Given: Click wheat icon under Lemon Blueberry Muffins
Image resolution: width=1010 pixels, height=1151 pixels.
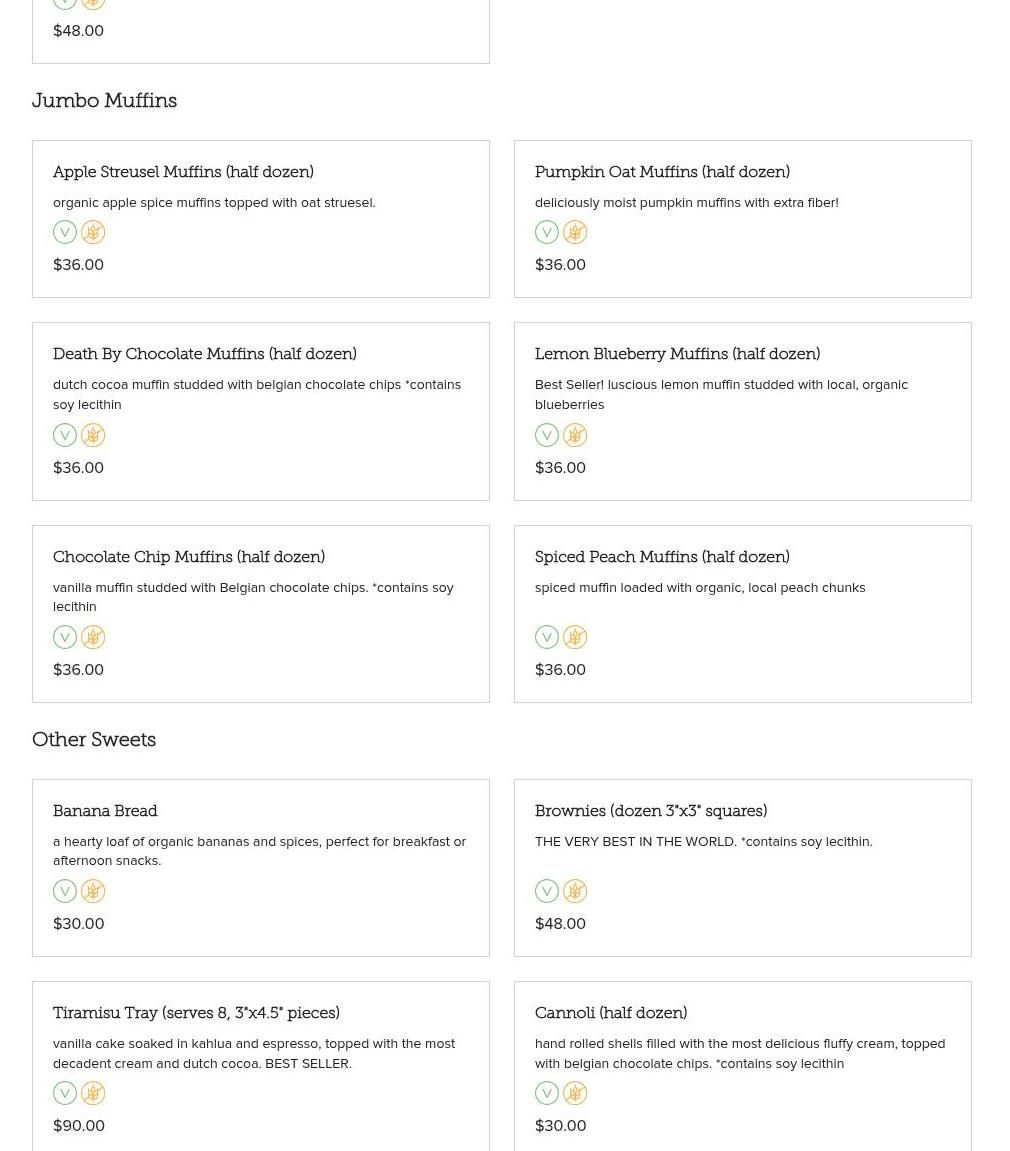Looking at the screenshot, I should point(575,435).
